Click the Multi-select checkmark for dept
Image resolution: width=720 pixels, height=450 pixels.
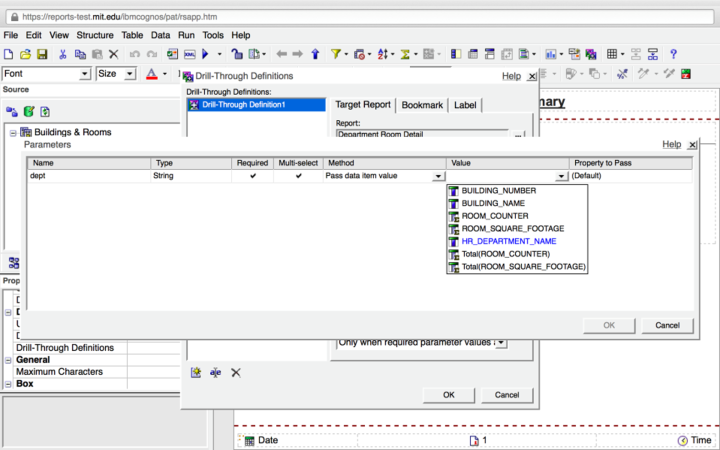pyautogui.click(x=298, y=176)
